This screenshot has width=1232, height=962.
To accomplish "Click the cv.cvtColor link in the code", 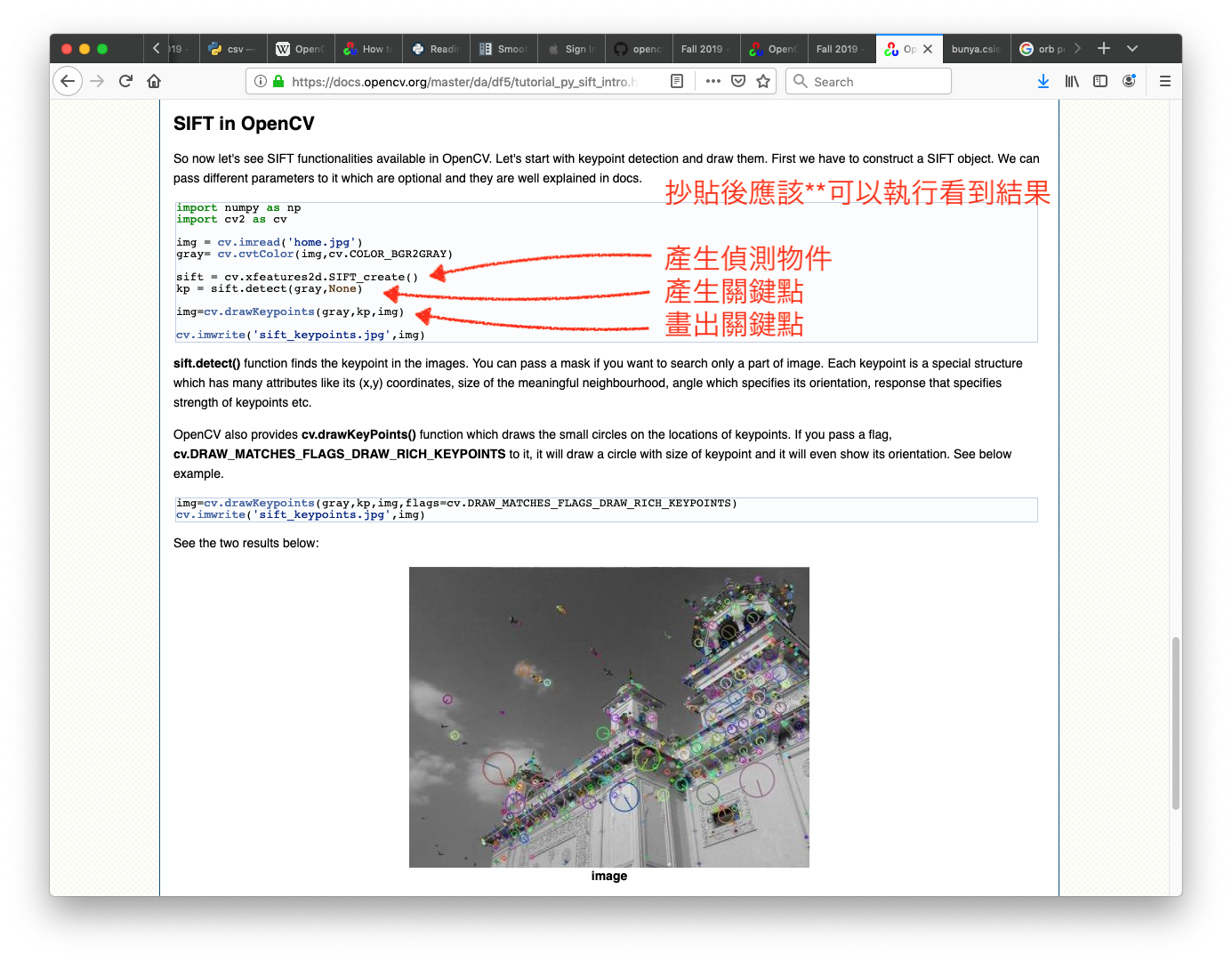I will [255, 254].
